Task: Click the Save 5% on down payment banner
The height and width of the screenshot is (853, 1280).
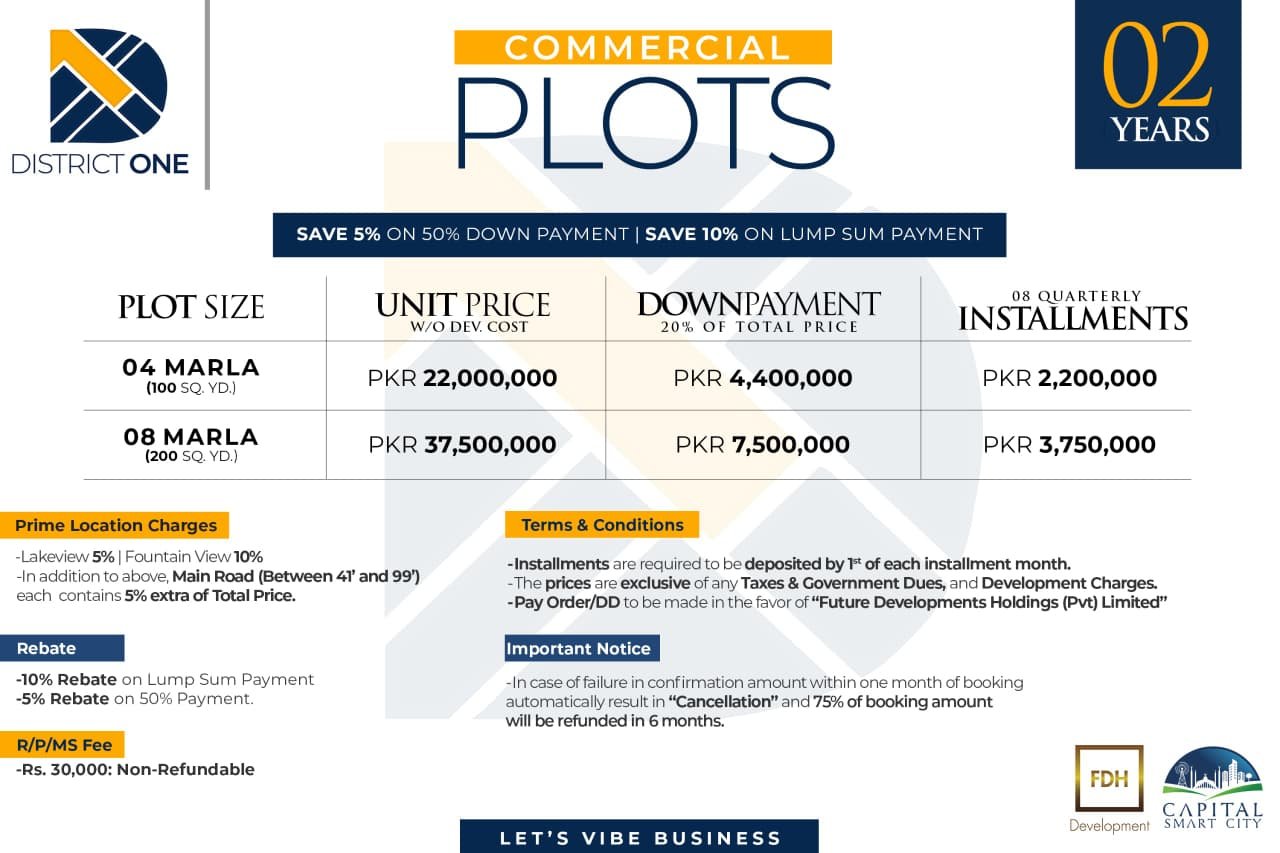Action: pos(639,234)
